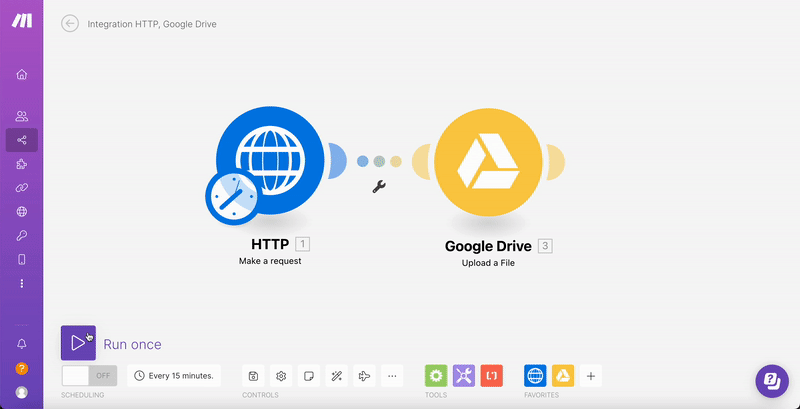The width and height of the screenshot is (800, 409).
Task: Click the back arrow beside scenario title
Action: [70, 24]
